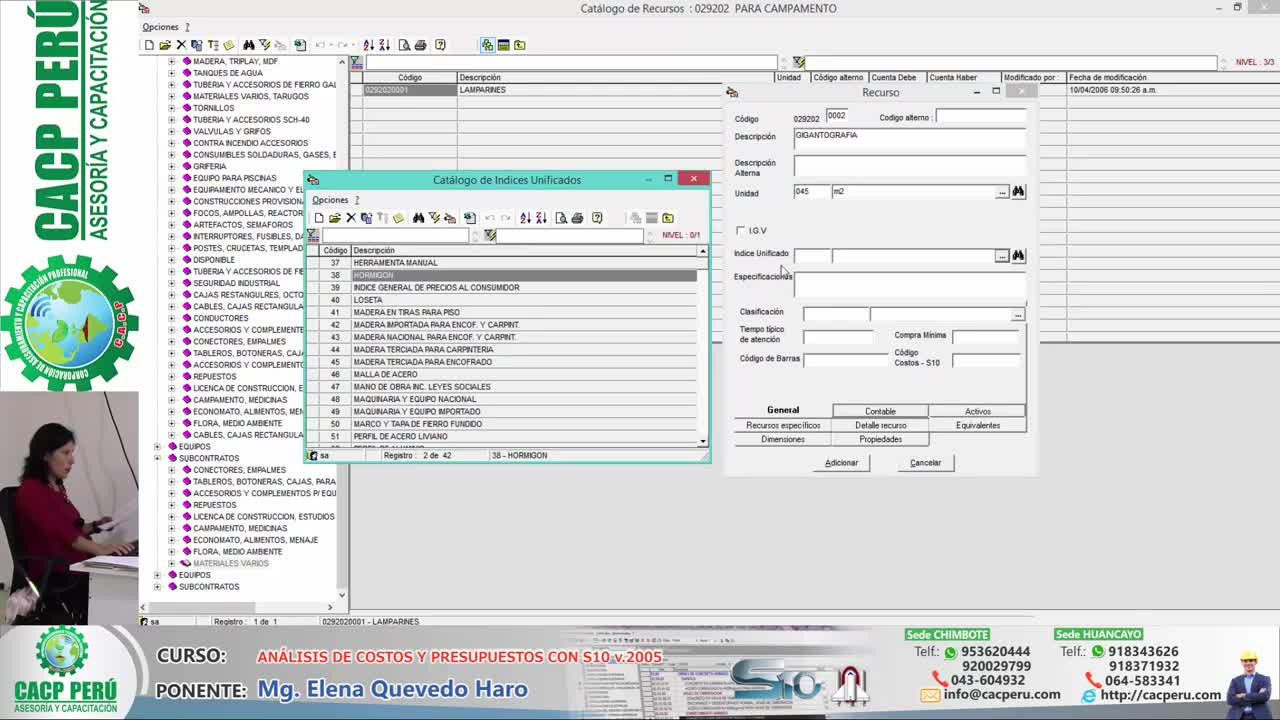Image resolution: width=1280 pixels, height=720 pixels.
Task: Open Opciones menu in Indices Unificados window
Action: 330,200
